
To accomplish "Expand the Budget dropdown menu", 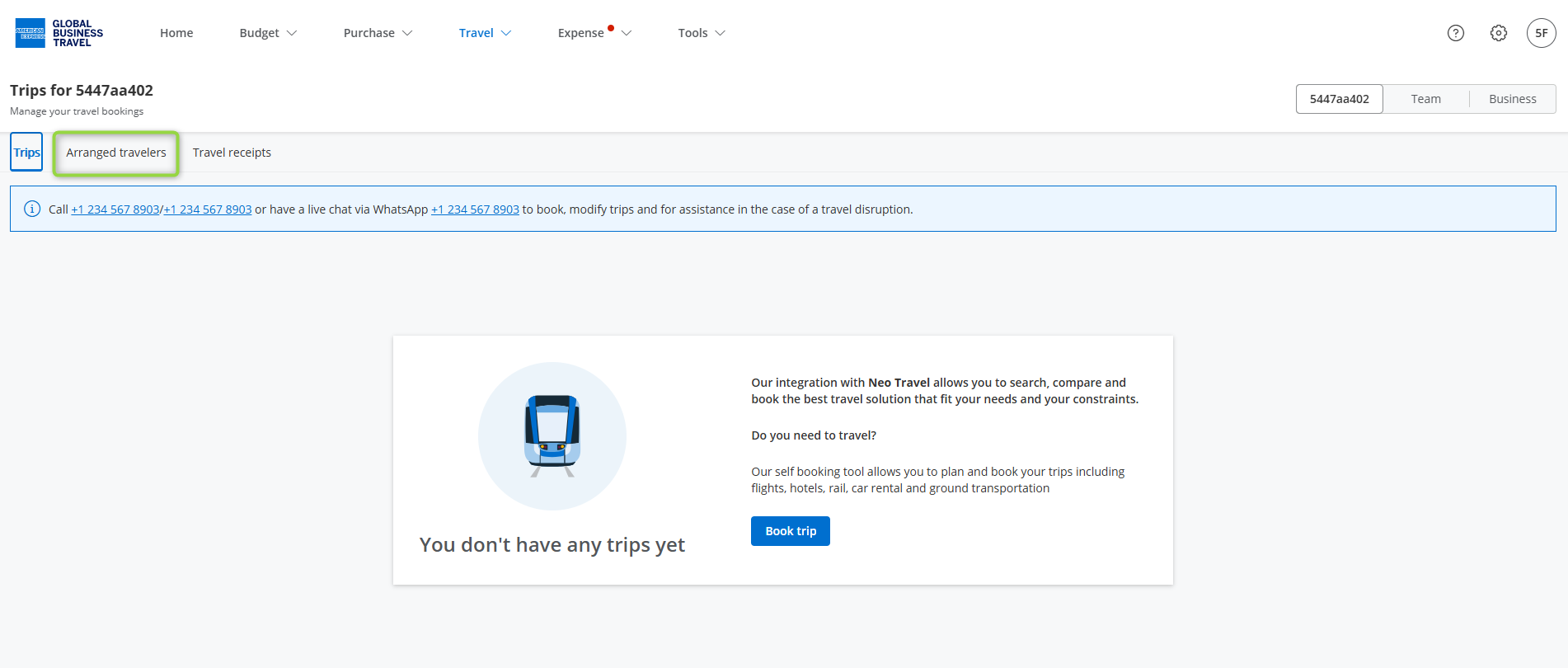I will [x=268, y=33].
